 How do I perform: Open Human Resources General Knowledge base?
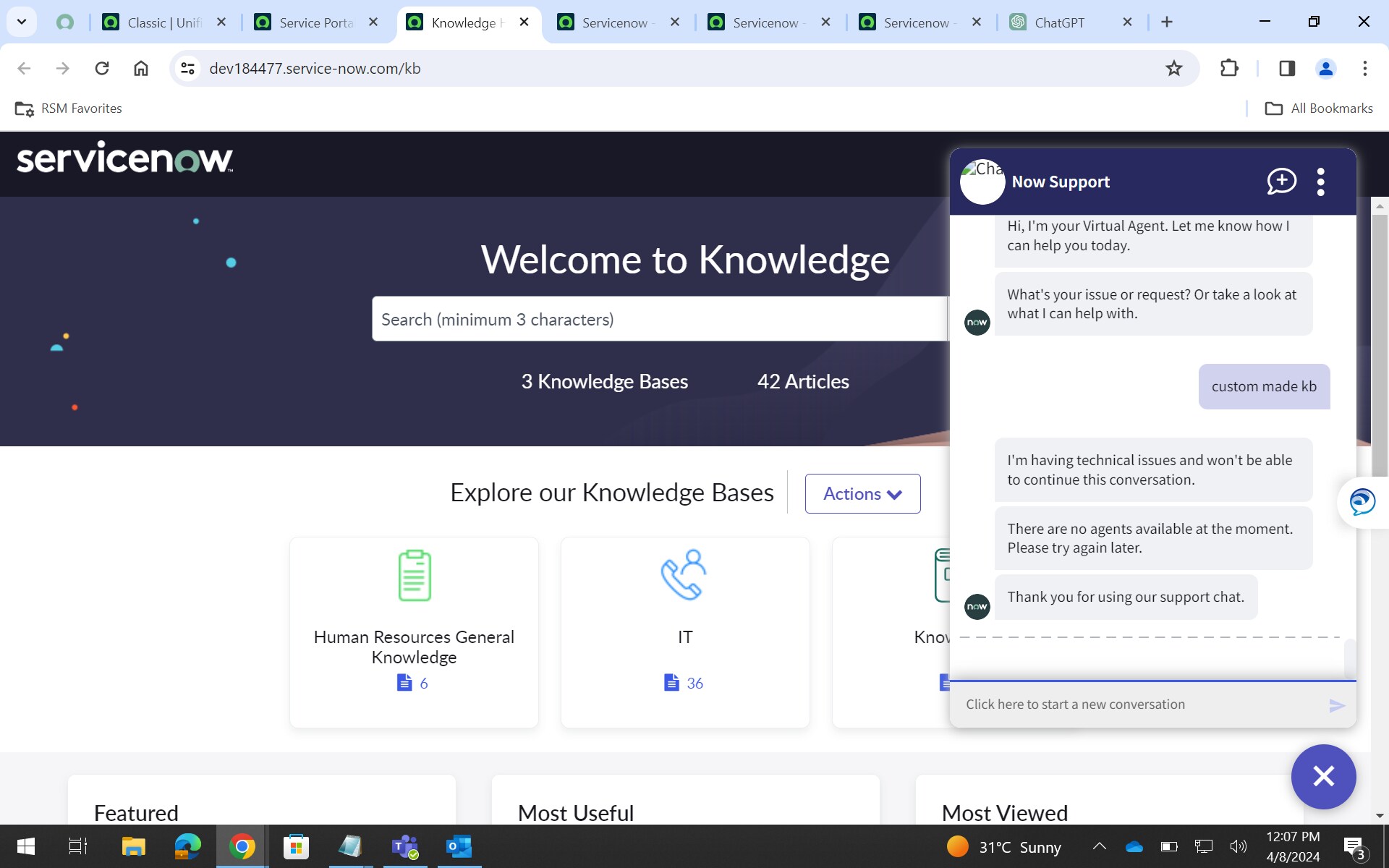coord(414,632)
